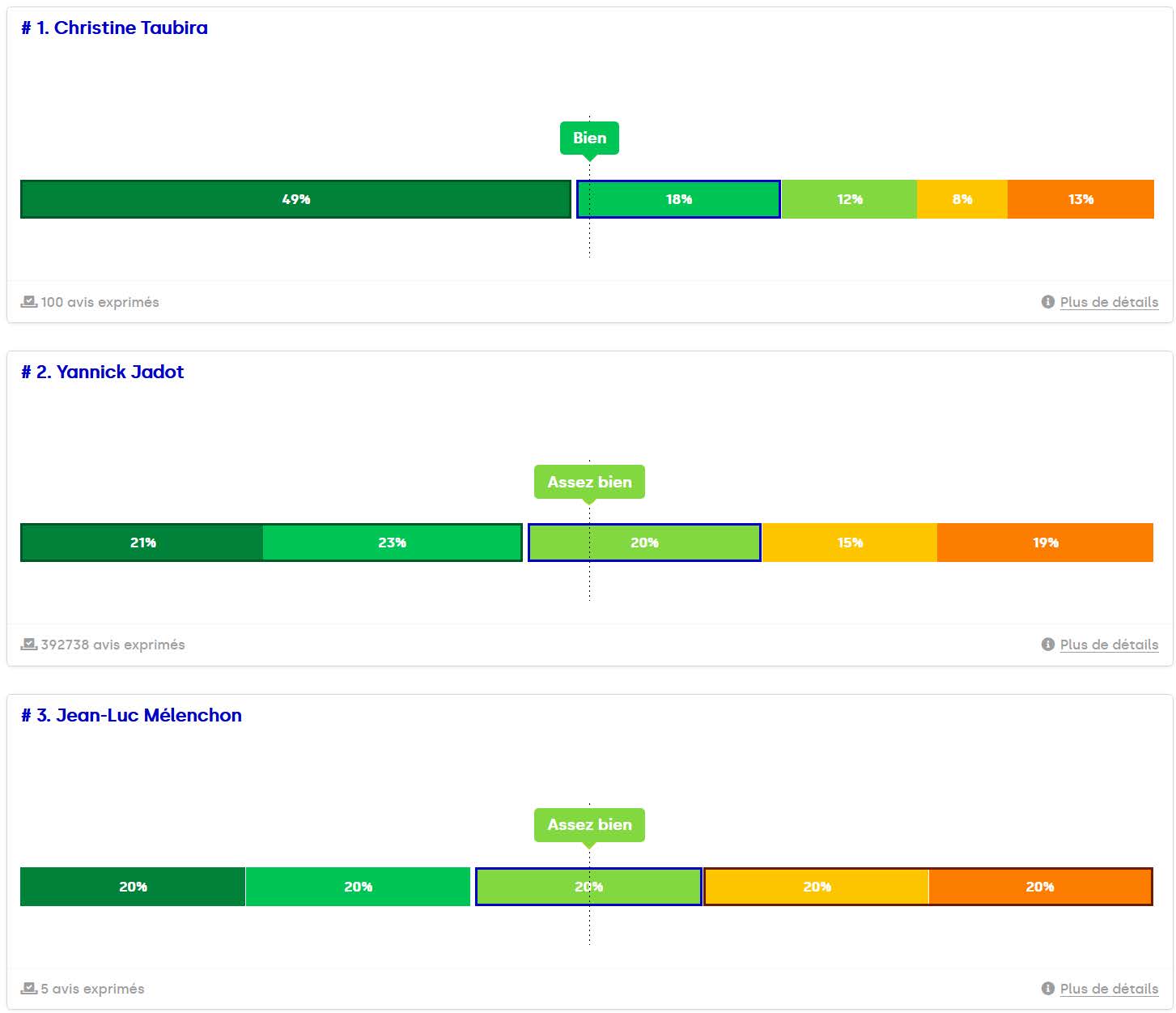Select Taubira's 13% orange segment
Screen dimensions: 1176x1013
[x=1080, y=199]
